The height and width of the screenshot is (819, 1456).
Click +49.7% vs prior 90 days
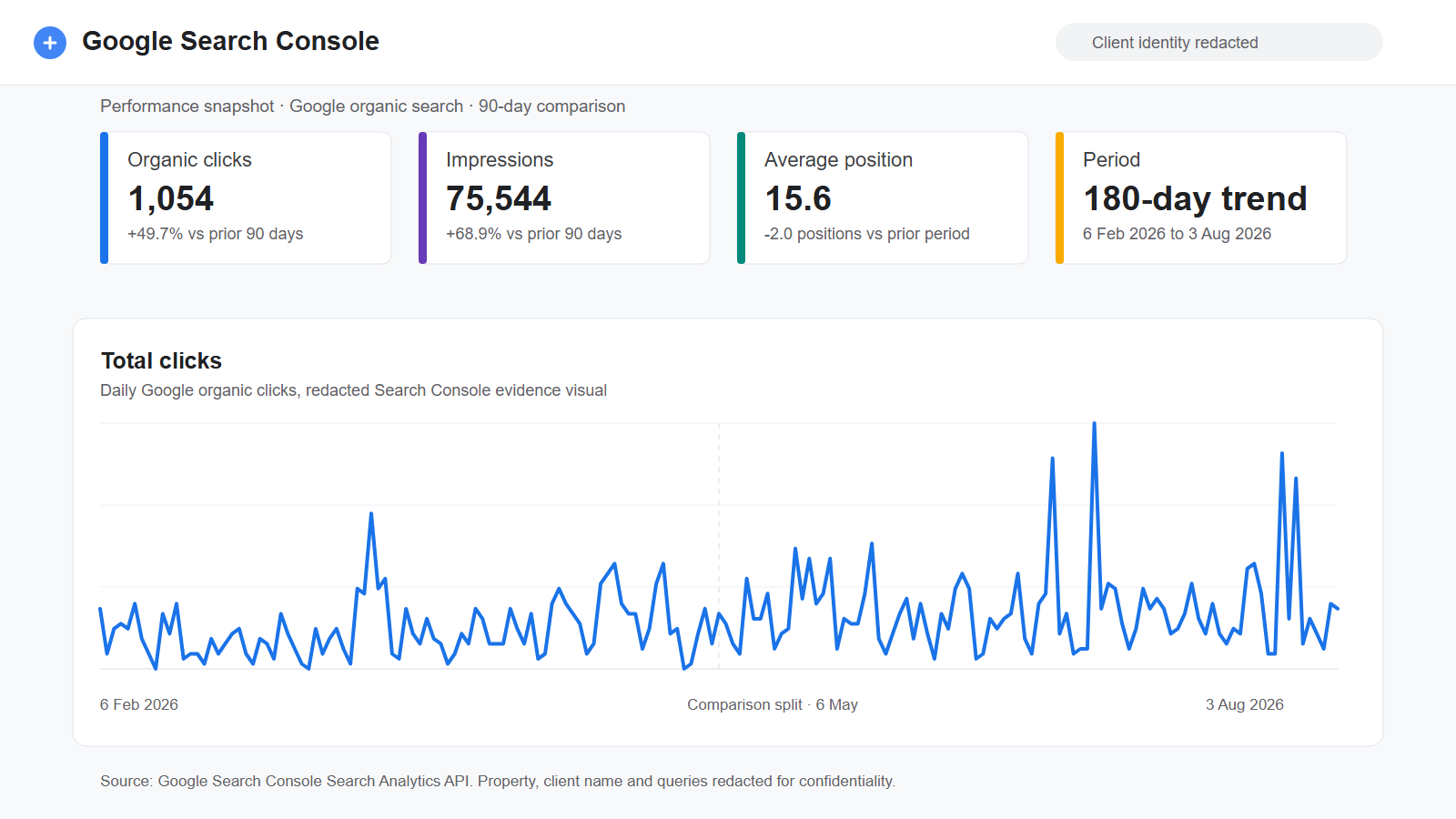pyautogui.click(x=216, y=234)
